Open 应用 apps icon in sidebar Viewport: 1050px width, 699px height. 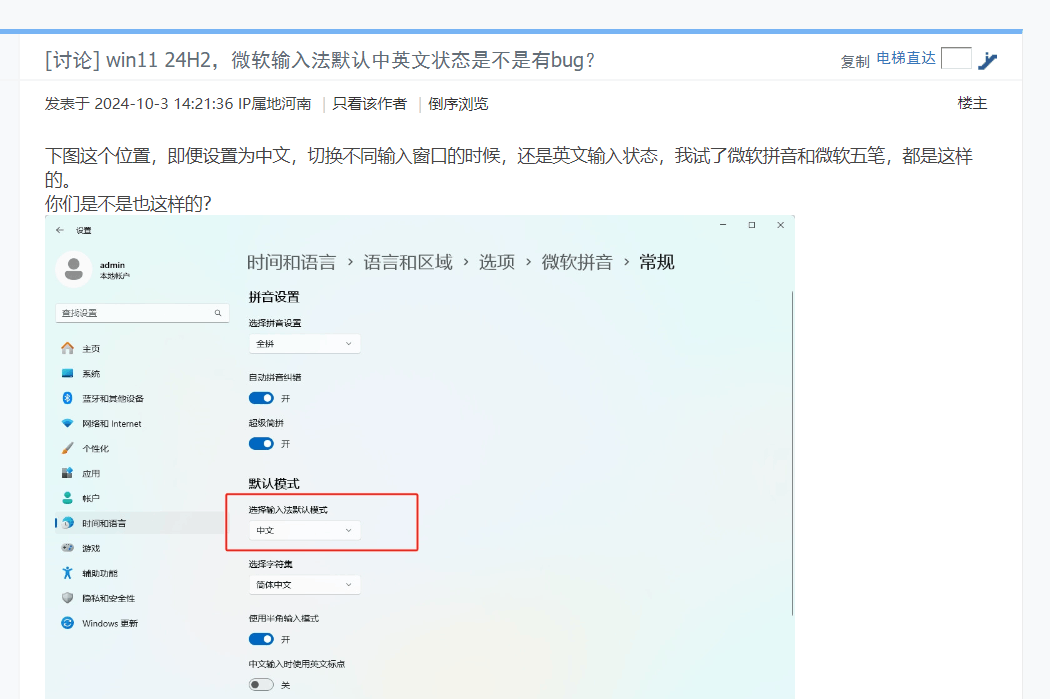(68, 473)
